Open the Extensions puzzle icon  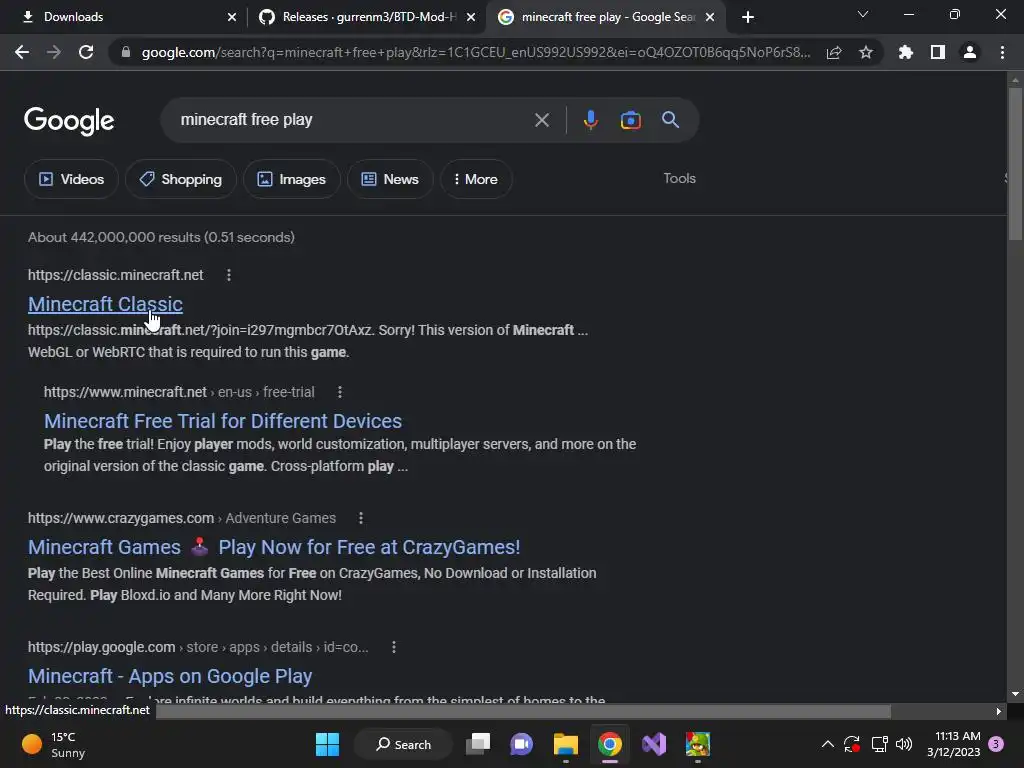[906, 52]
